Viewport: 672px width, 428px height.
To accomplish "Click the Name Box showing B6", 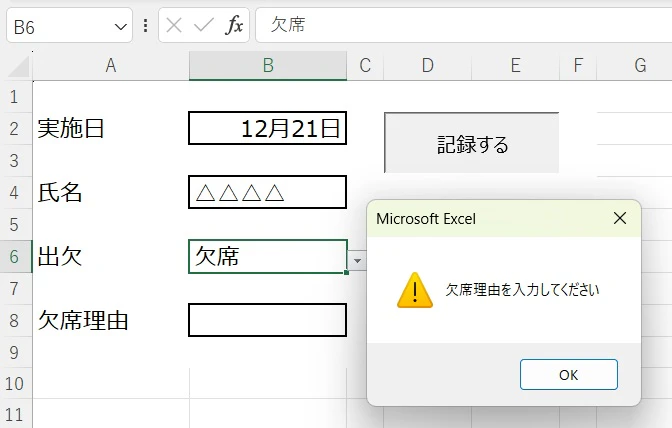I will pos(60,27).
